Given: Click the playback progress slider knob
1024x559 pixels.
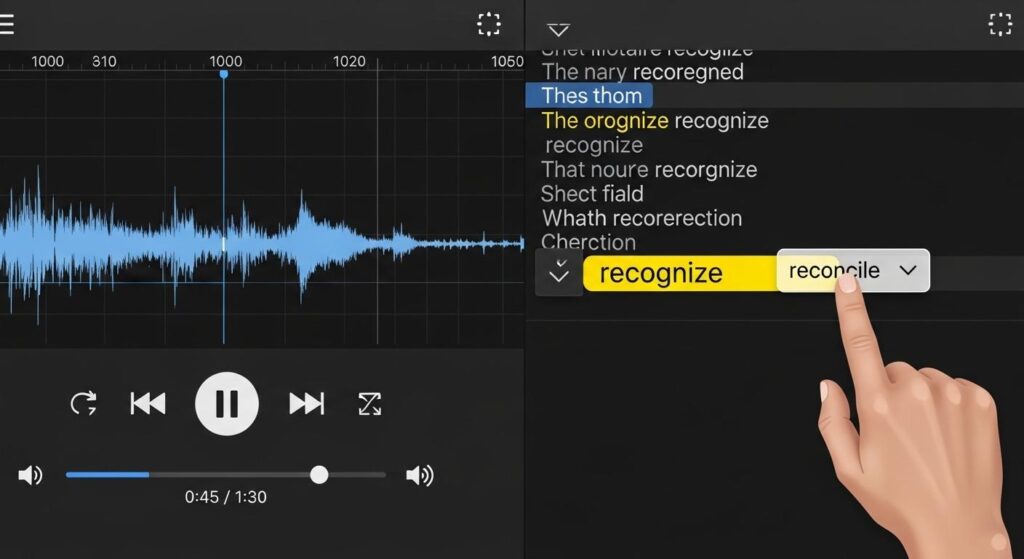Looking at the screenshot, I should [x=319, y=474].
